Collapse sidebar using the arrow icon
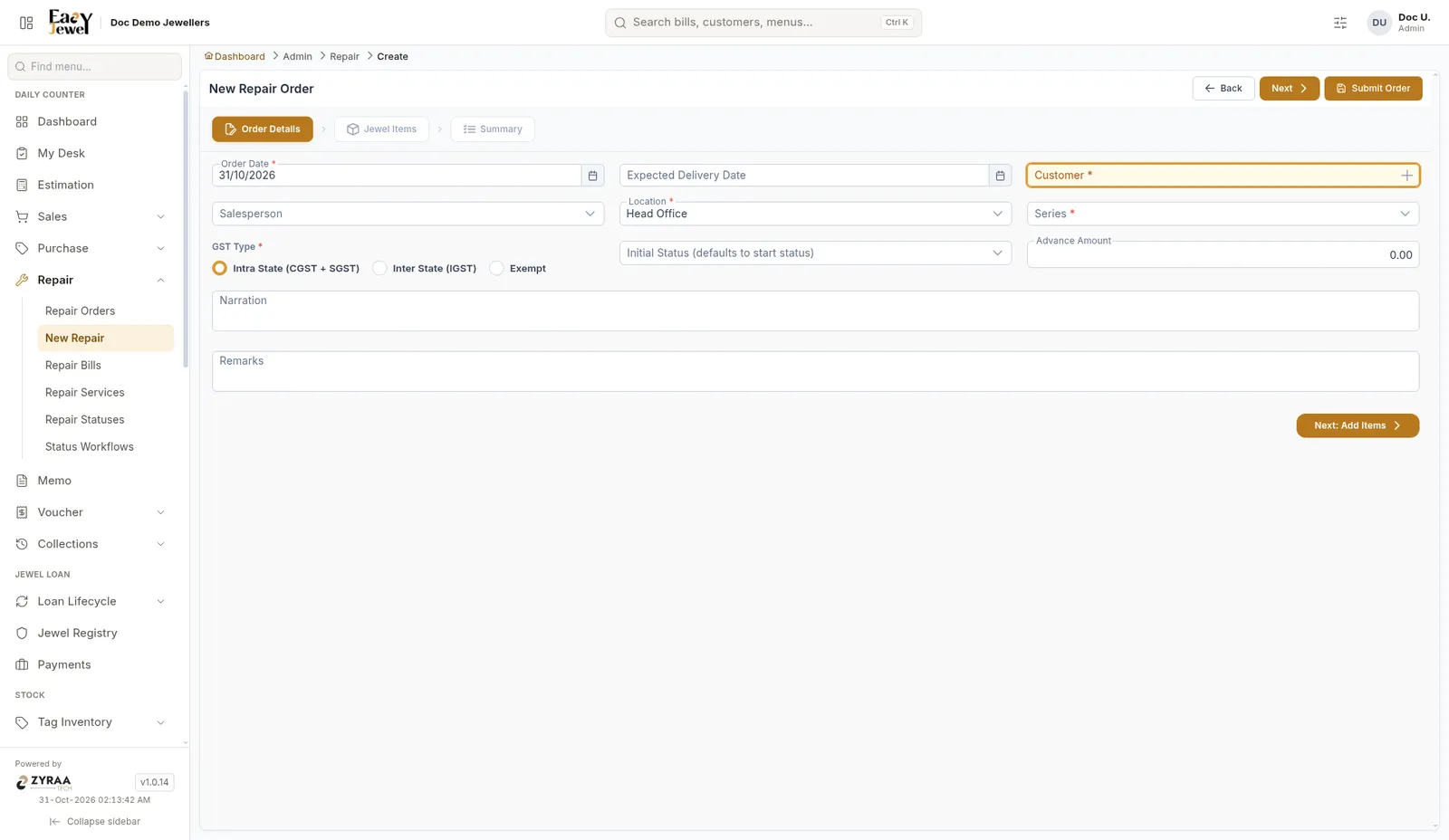The height and width of the screenshot is (840, 1449). pos(54,822)
